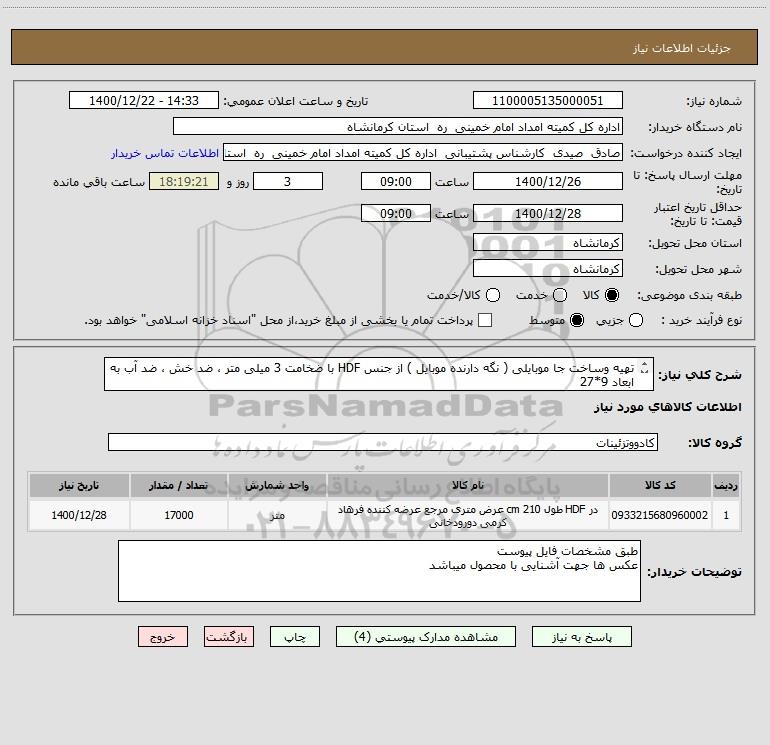
Task: Select the خدمت radio button
Action: pyautogui.click(x=560, y=295)
